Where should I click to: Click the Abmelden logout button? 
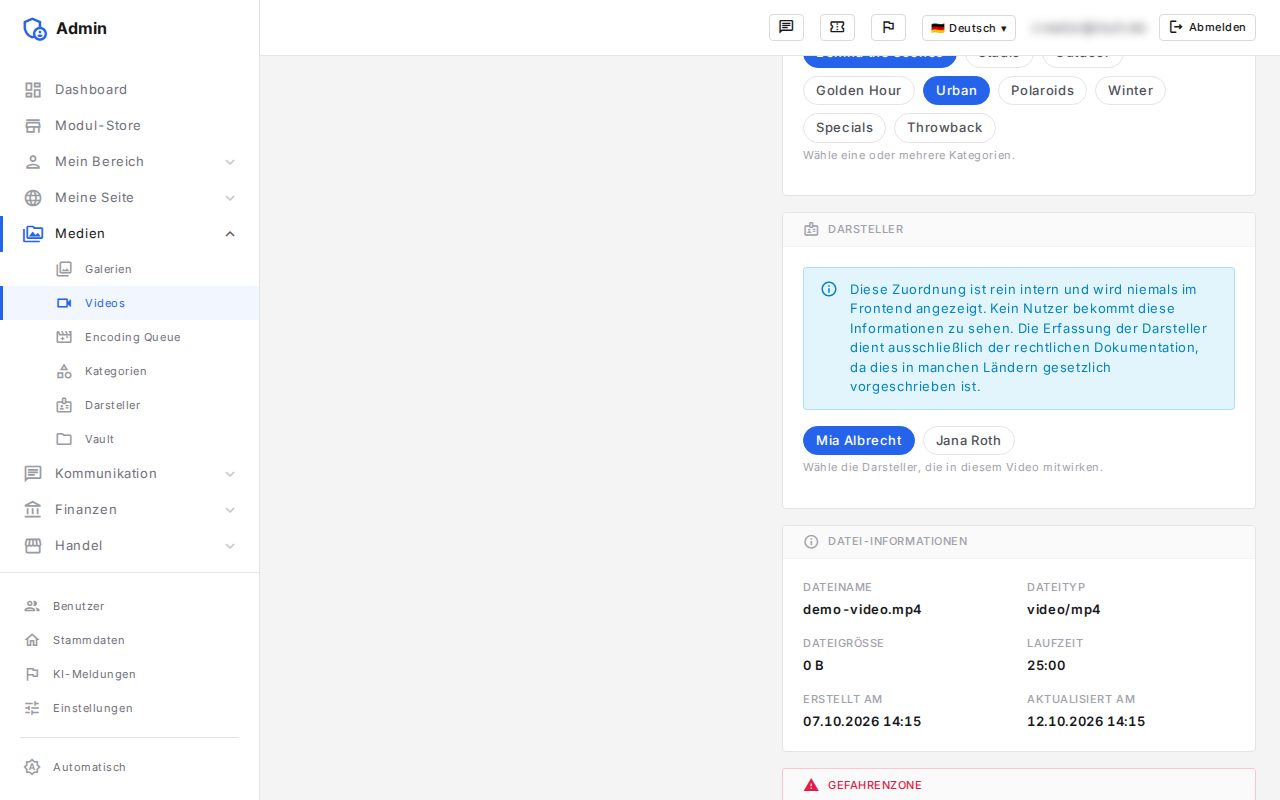point(1207,27)
